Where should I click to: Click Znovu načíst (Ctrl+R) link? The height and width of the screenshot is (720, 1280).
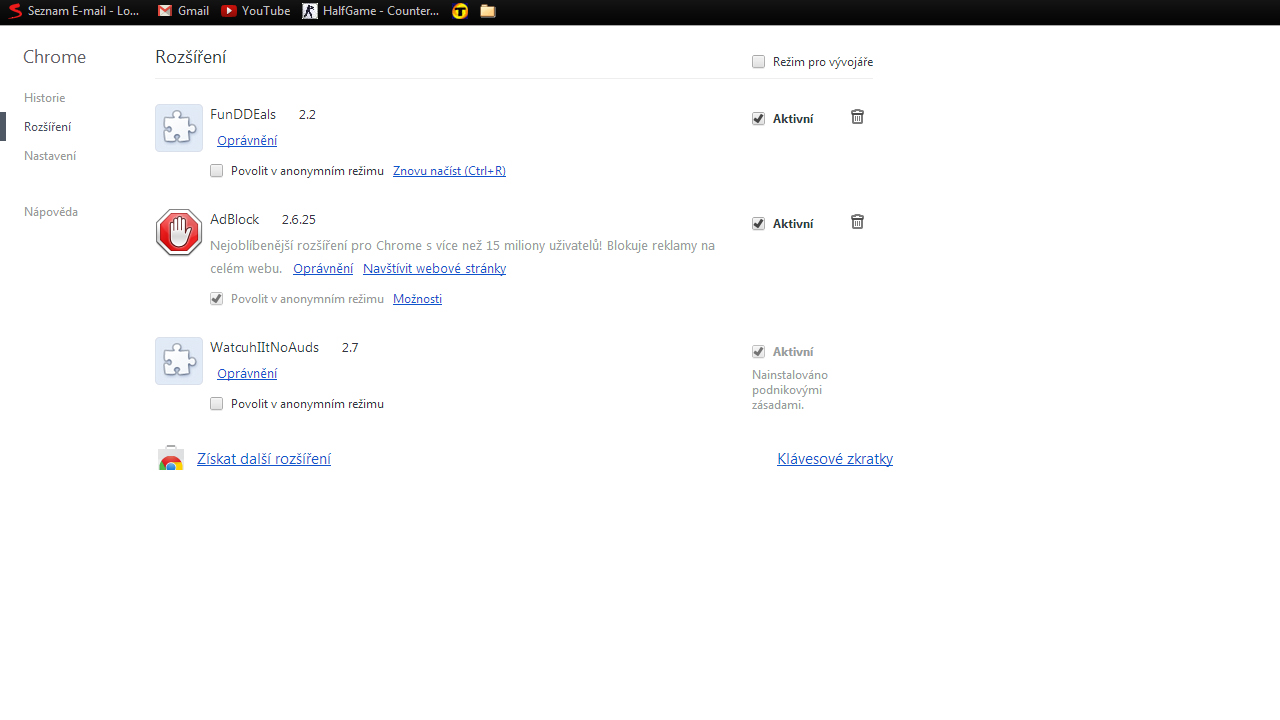(449, 171)
